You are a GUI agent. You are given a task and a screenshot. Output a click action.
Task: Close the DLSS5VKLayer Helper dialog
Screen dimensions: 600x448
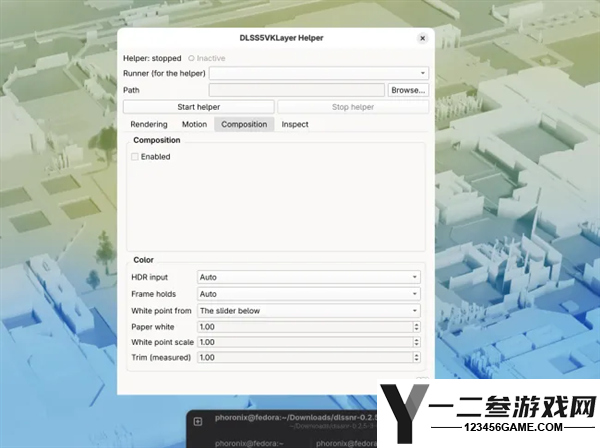click(422, 38)
